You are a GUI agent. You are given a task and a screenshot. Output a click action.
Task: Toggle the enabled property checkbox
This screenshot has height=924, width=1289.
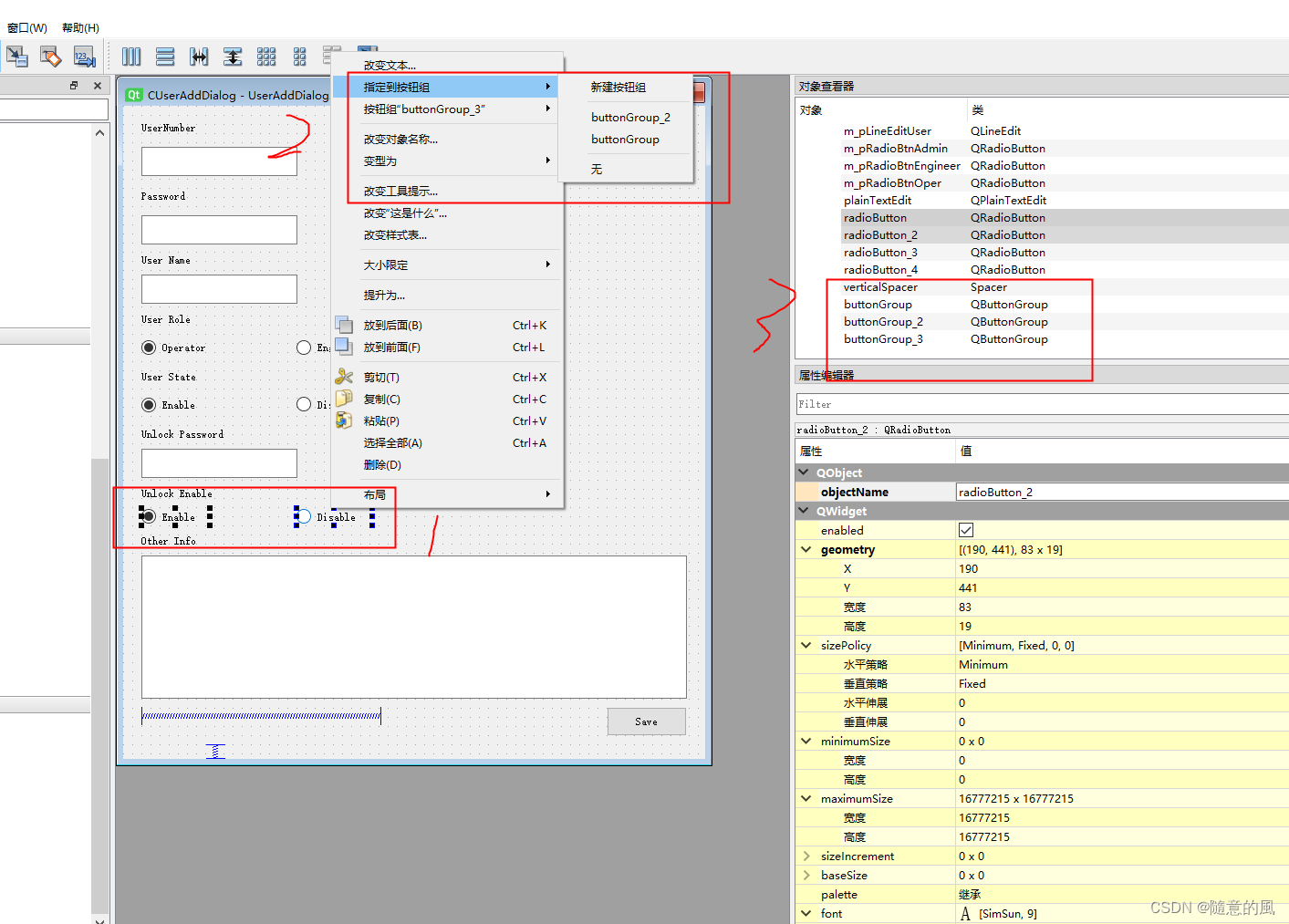coord(966,530)
